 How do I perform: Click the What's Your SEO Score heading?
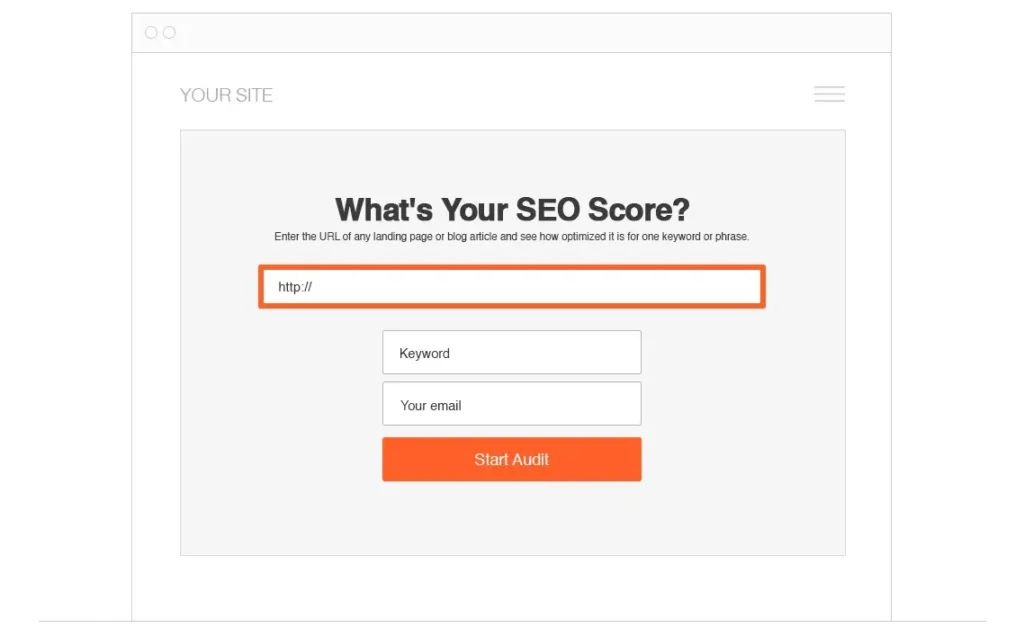coord(512,210)
